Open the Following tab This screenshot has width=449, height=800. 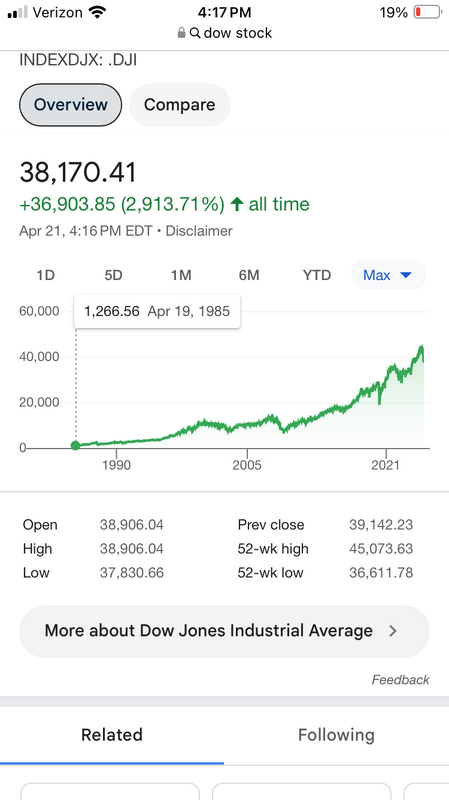click(x=336, y=735)
